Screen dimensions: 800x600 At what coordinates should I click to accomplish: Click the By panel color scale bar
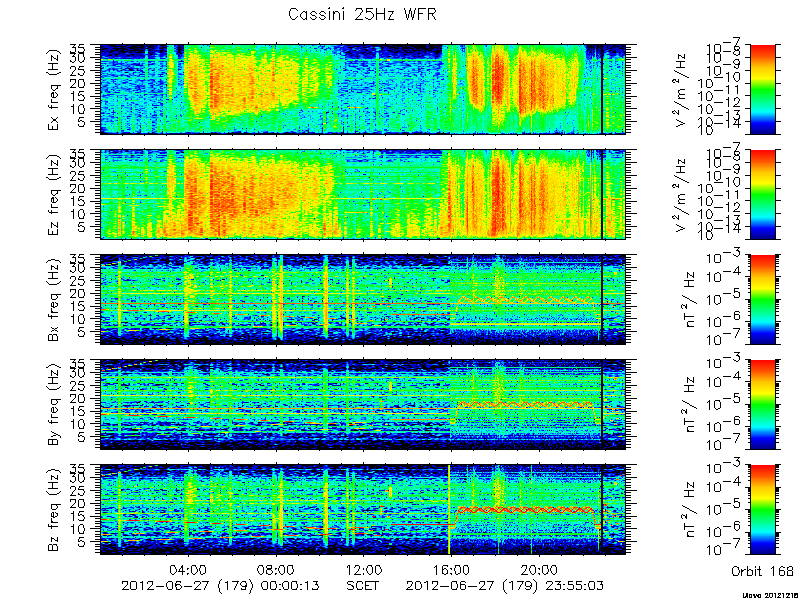(x=762, y=405)
